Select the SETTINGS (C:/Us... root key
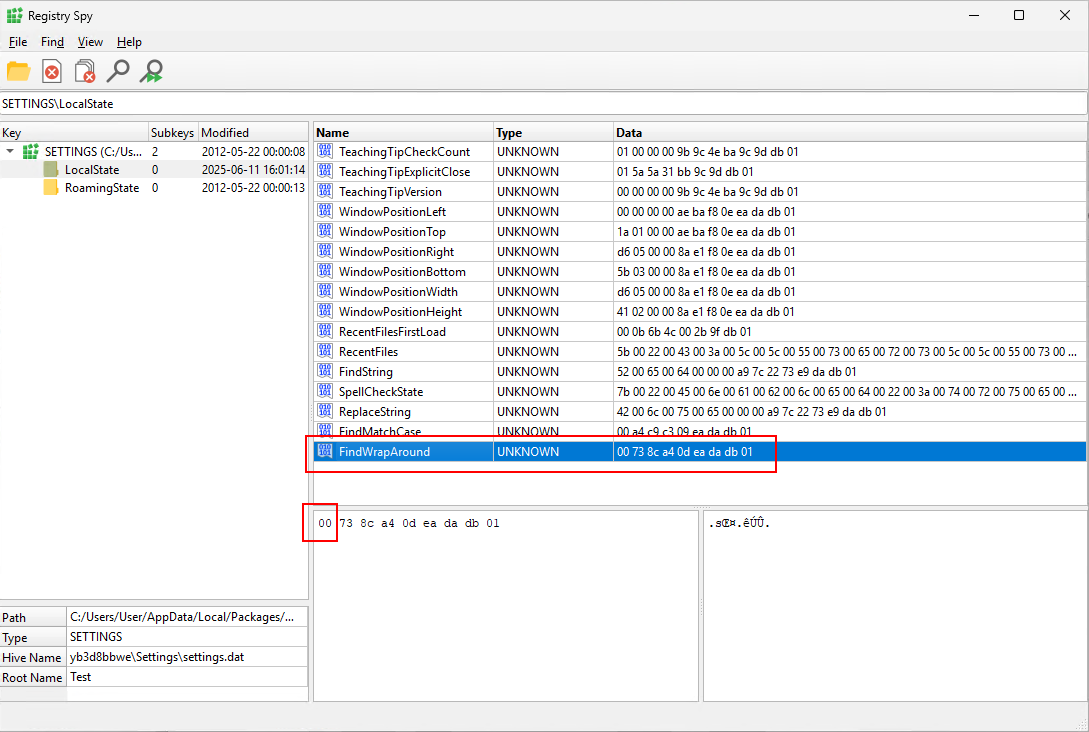Image resolution: width=1089 pixels, height=732 pixels. click(x=93, y=151)
